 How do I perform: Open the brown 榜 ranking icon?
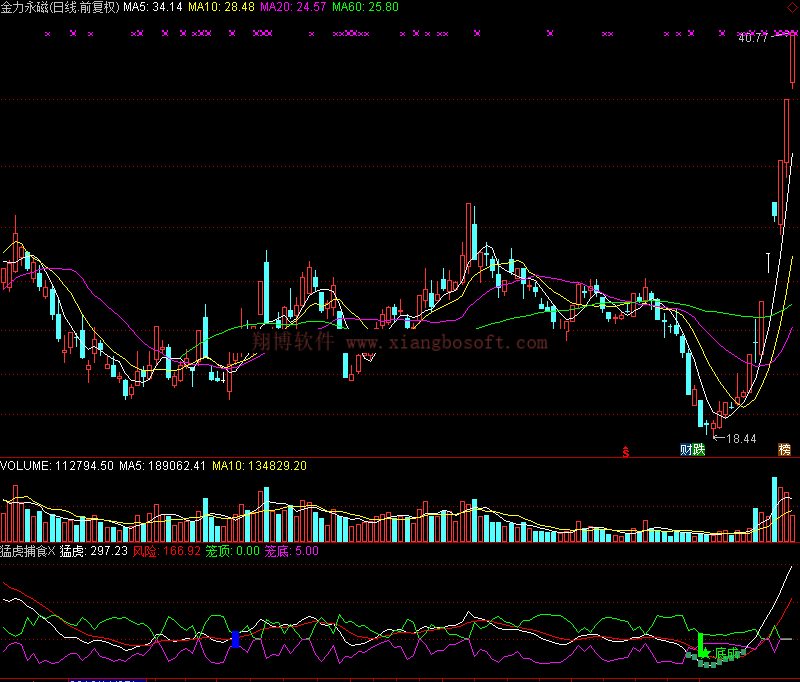(x=784, y=449)
